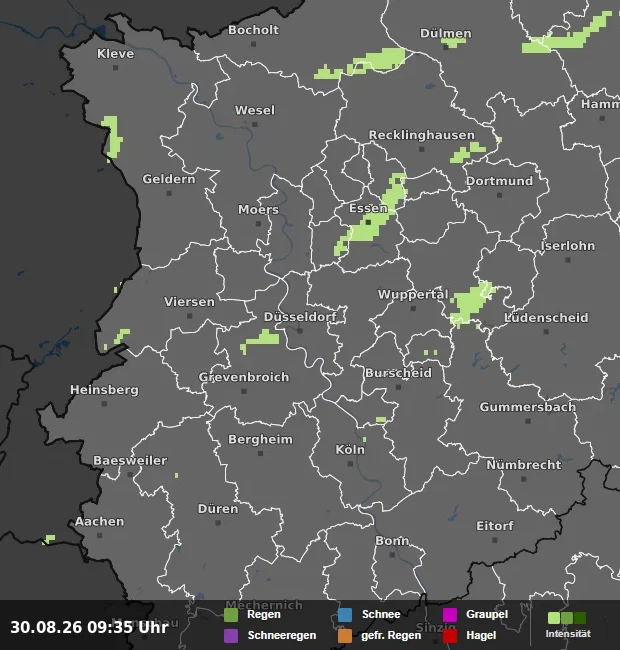Click the Lüdenscheid city label
Viewport: 620px width, 650px height.
click(546, 318)
